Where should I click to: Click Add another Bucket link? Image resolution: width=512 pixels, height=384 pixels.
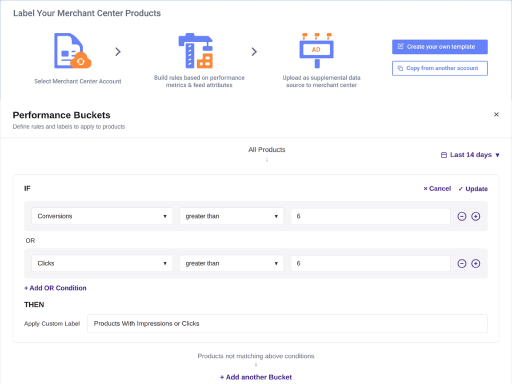point(256,377)
